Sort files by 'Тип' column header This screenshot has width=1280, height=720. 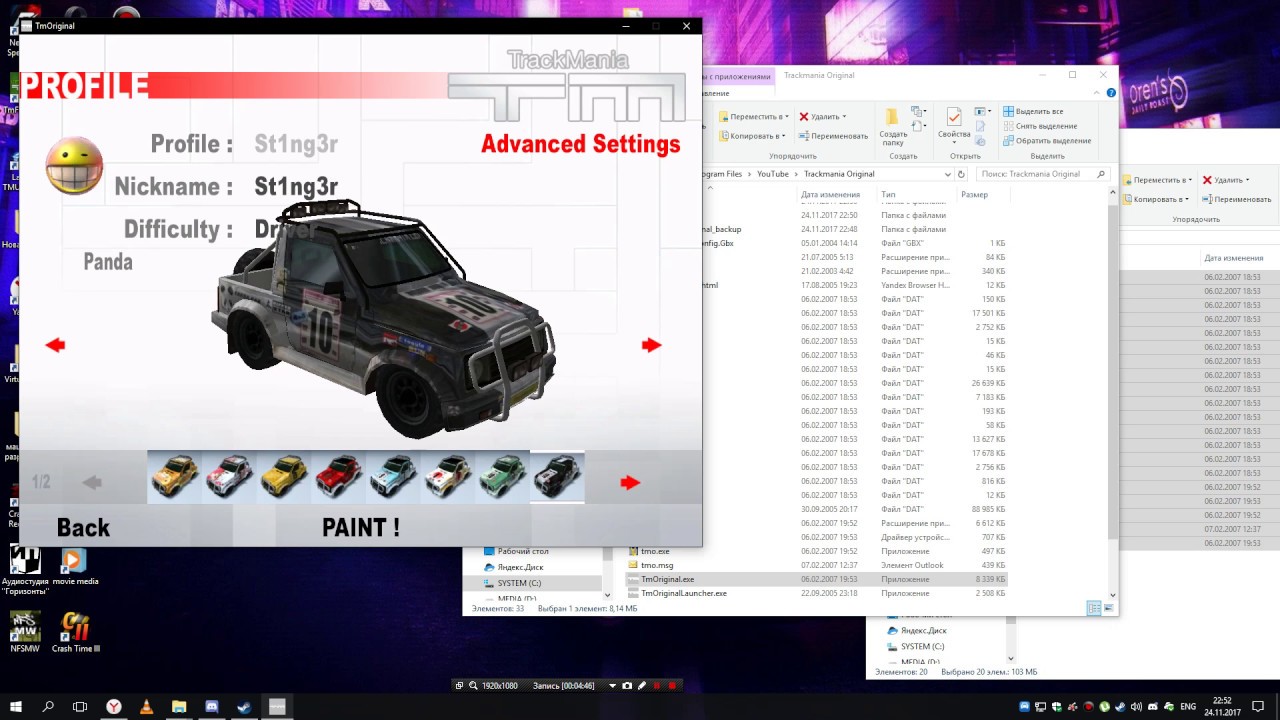pos(888,195)
